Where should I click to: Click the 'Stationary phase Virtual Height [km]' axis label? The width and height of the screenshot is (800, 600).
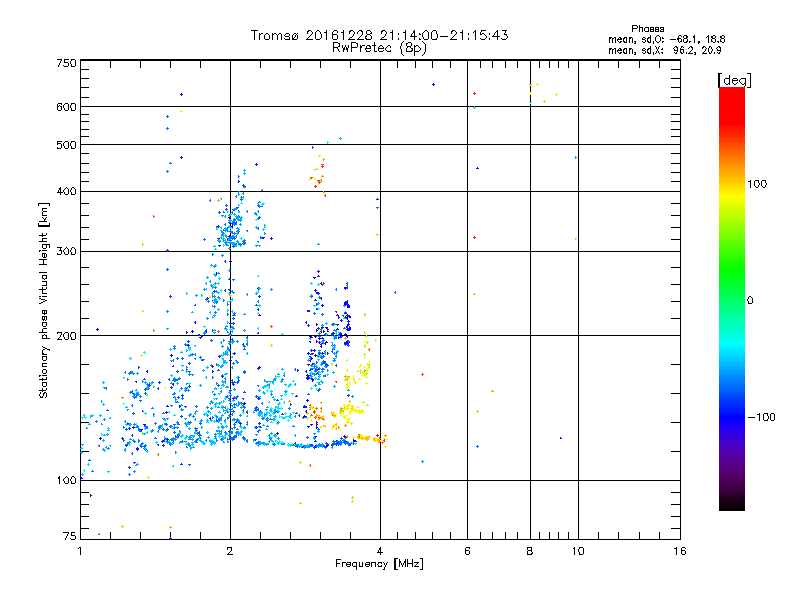pyautogui.click(x=44, y=300)
